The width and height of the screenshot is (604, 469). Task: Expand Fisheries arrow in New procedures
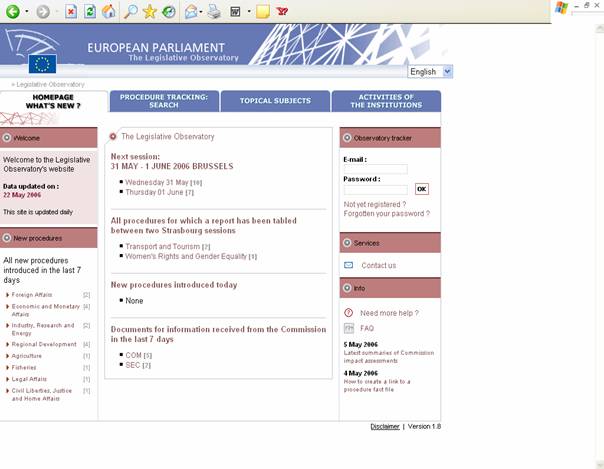[7, 367]
